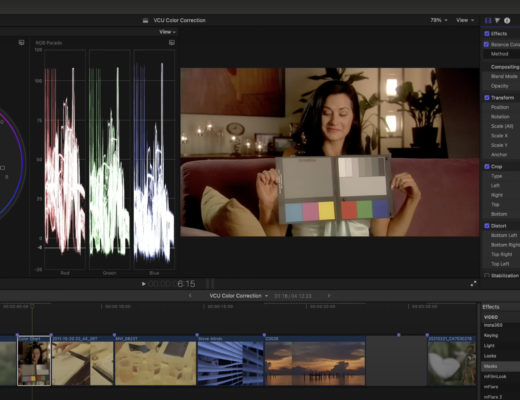Select the color chart clip in timeline

coord(34,361)
